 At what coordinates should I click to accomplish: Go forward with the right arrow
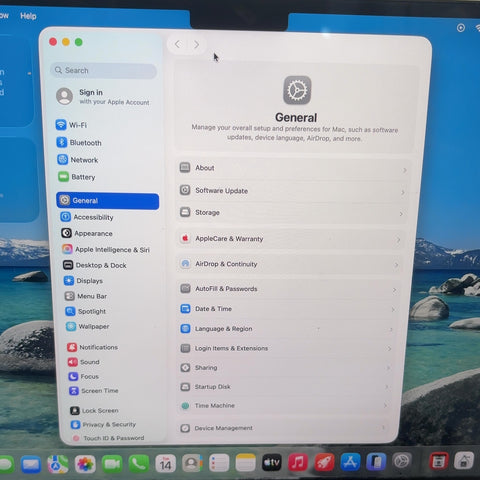pos(196,44)
